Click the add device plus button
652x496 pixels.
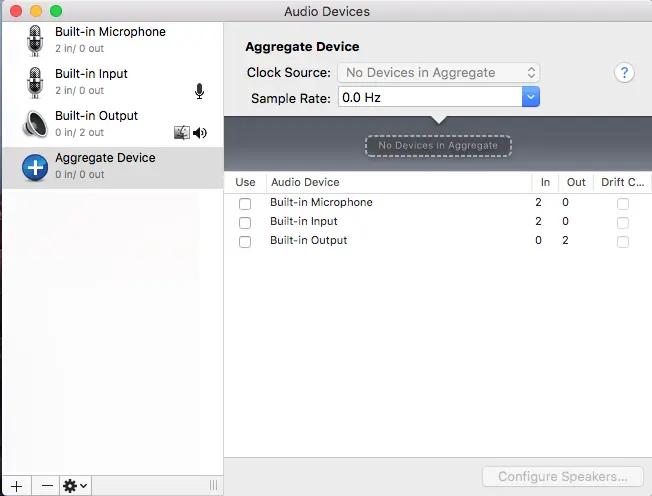coord(16,485)
